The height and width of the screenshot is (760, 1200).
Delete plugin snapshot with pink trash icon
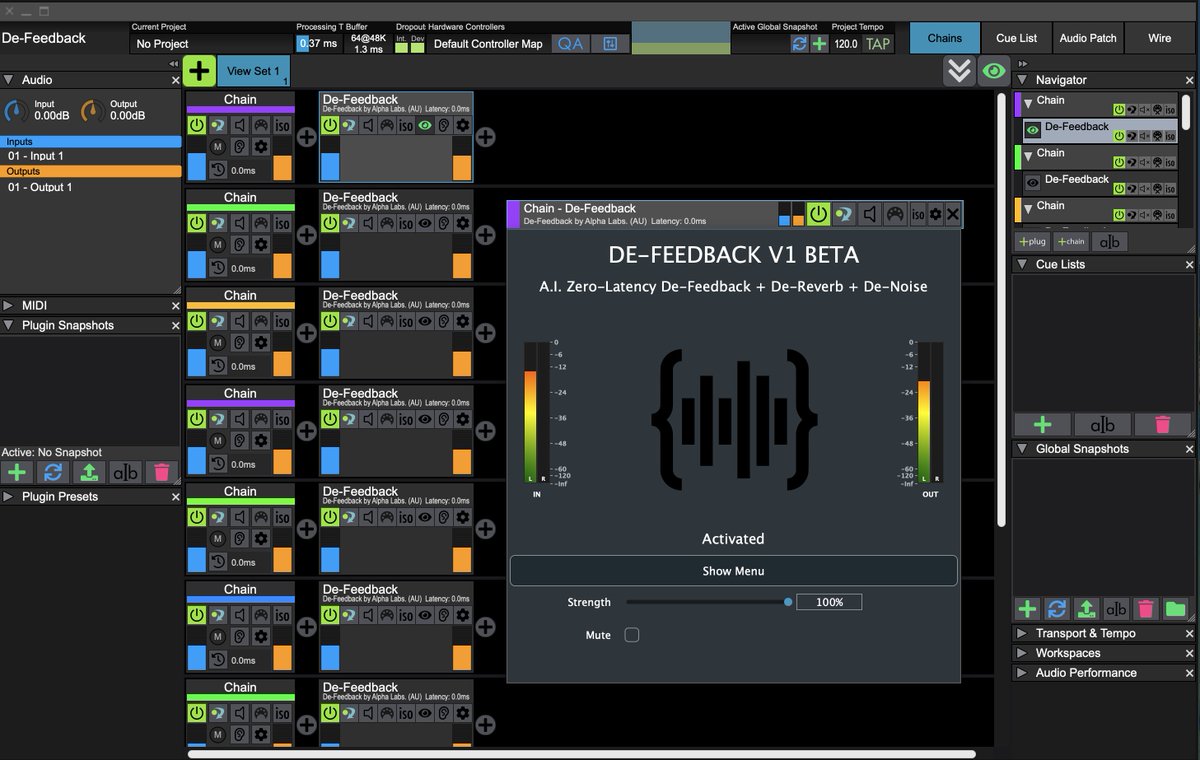coord(160,472)
